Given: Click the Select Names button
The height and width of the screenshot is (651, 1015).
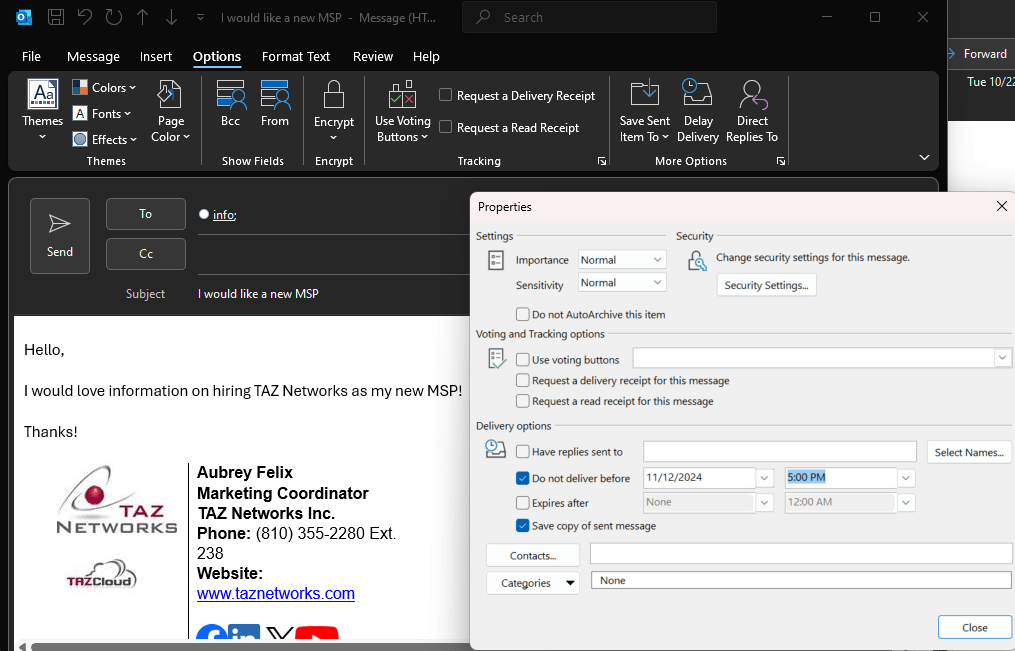Looking at the screenshot, I should point(969,452).
